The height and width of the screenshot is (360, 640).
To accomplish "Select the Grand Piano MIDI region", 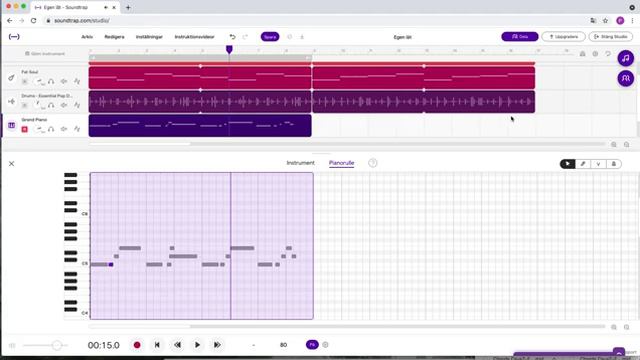I will pos(200,125).
